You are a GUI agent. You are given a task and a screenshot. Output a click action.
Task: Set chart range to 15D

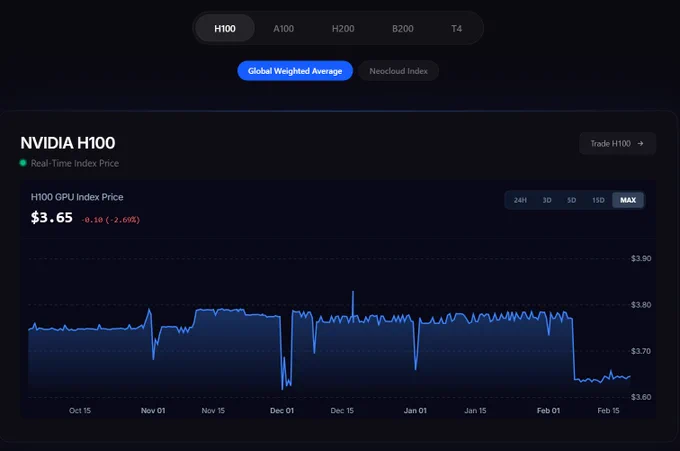(598, 200)
